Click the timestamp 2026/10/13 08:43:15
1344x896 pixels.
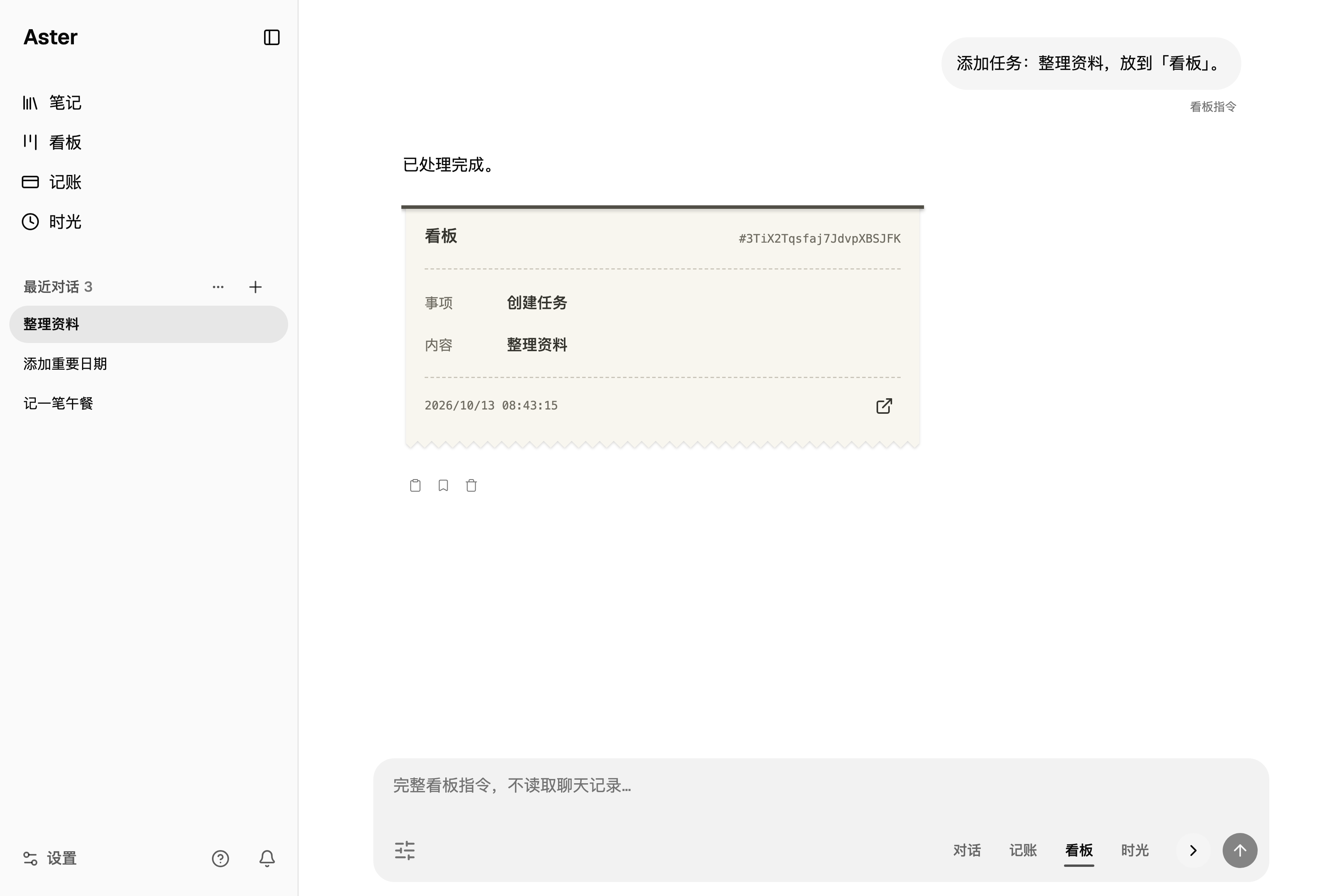pyautogui.click(x=491, y=406)
